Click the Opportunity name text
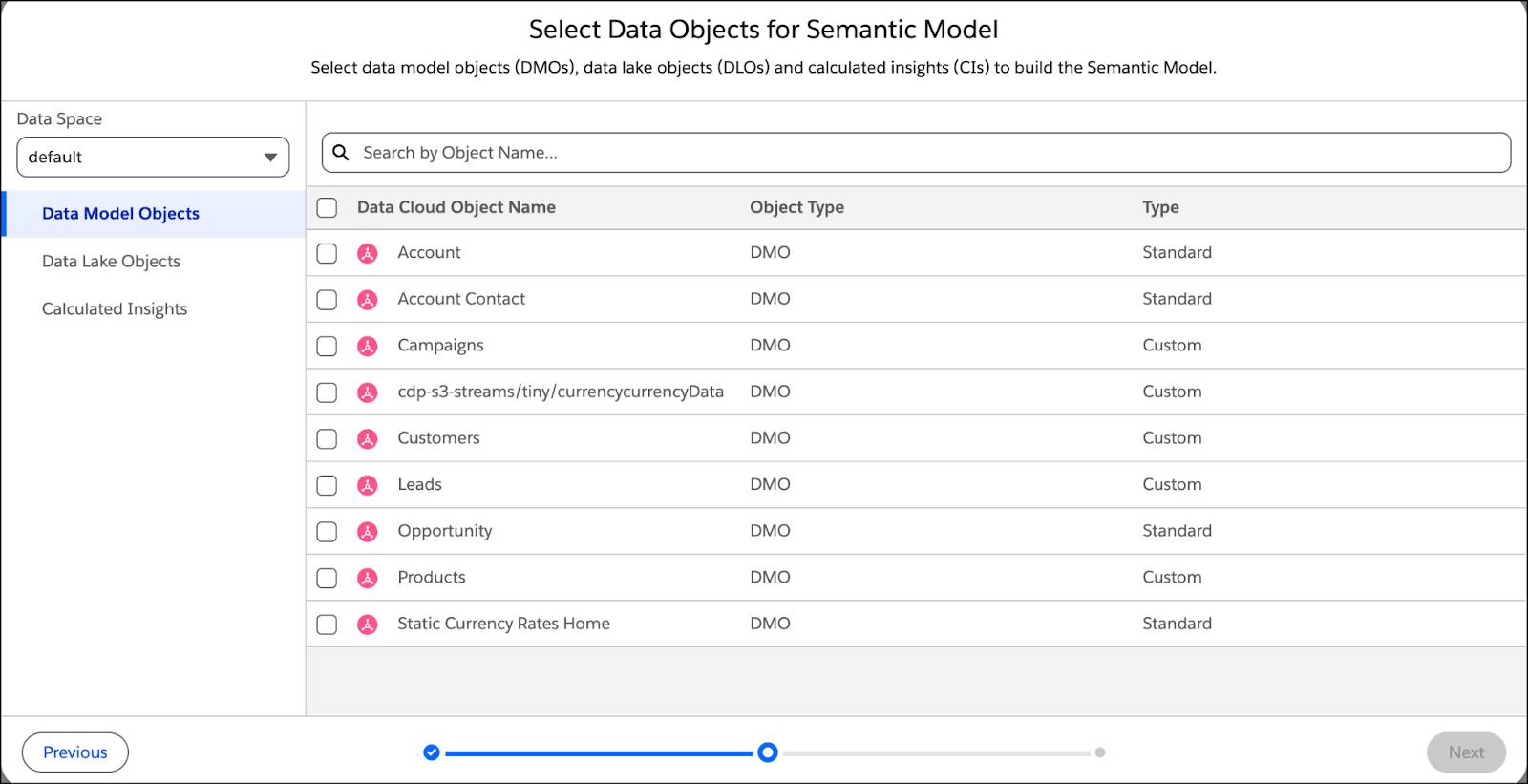 tap(445, 531)
